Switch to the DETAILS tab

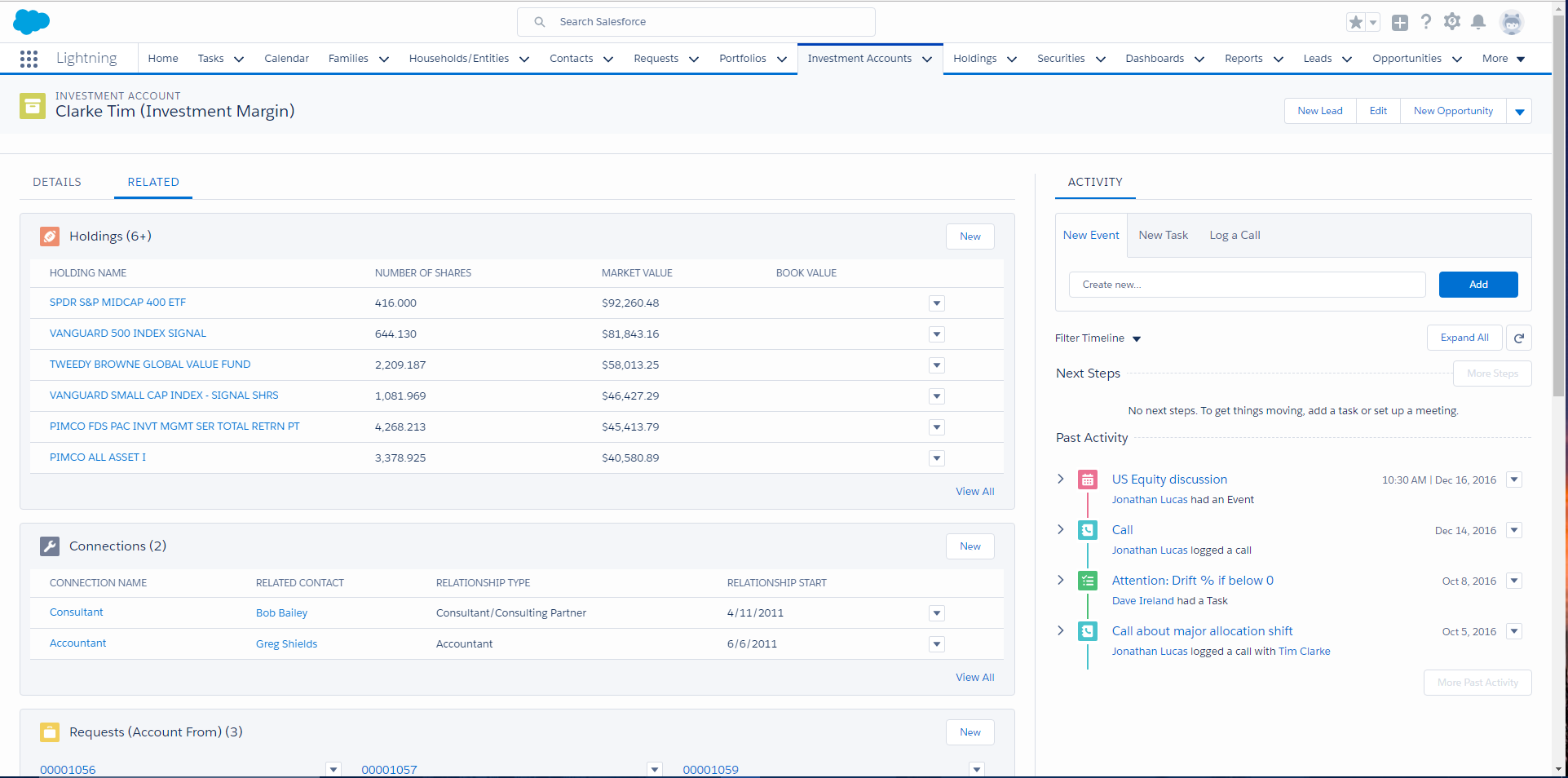[57, 182]
